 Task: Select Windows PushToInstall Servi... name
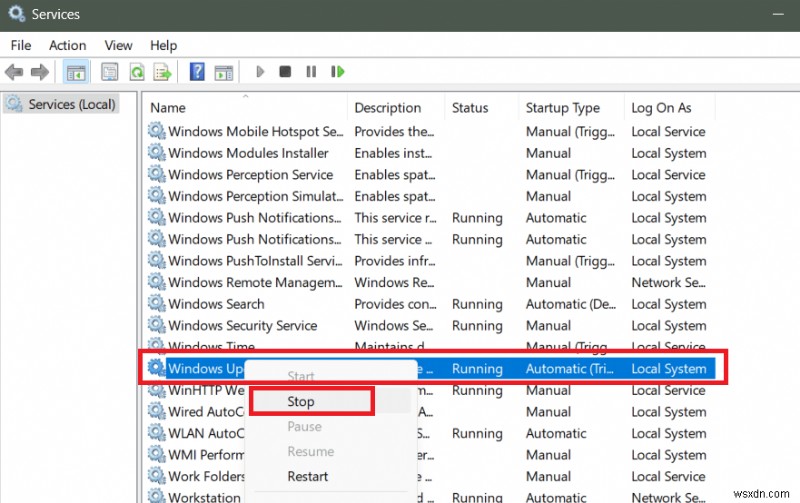(255, 261)
